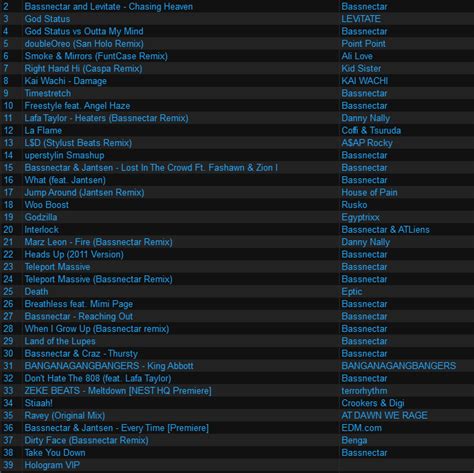Click artist 'LEVITATE'
The height and width of the screenshot is (473, 474).
361,19
